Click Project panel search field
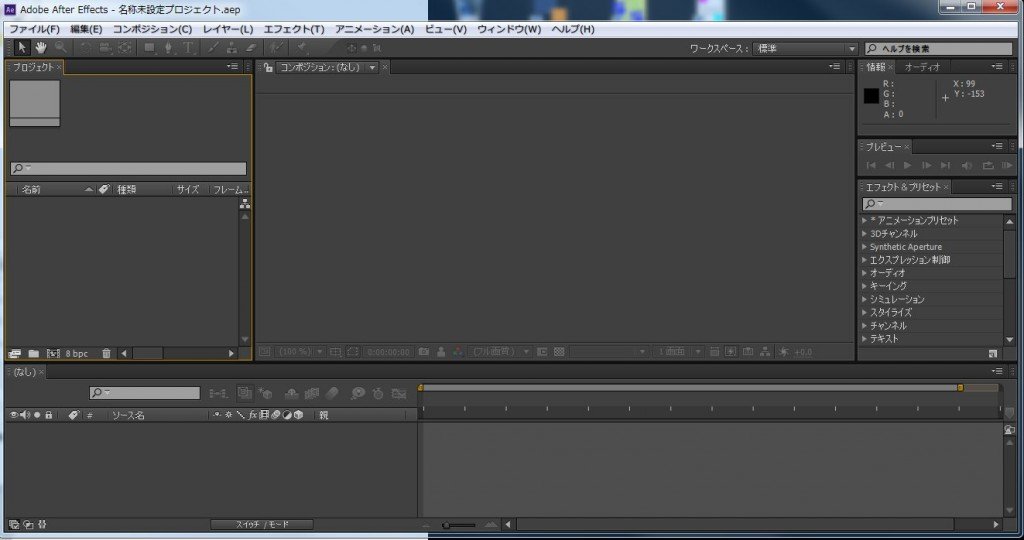Viewport: 1024px width, 540px height. [129, 168]
